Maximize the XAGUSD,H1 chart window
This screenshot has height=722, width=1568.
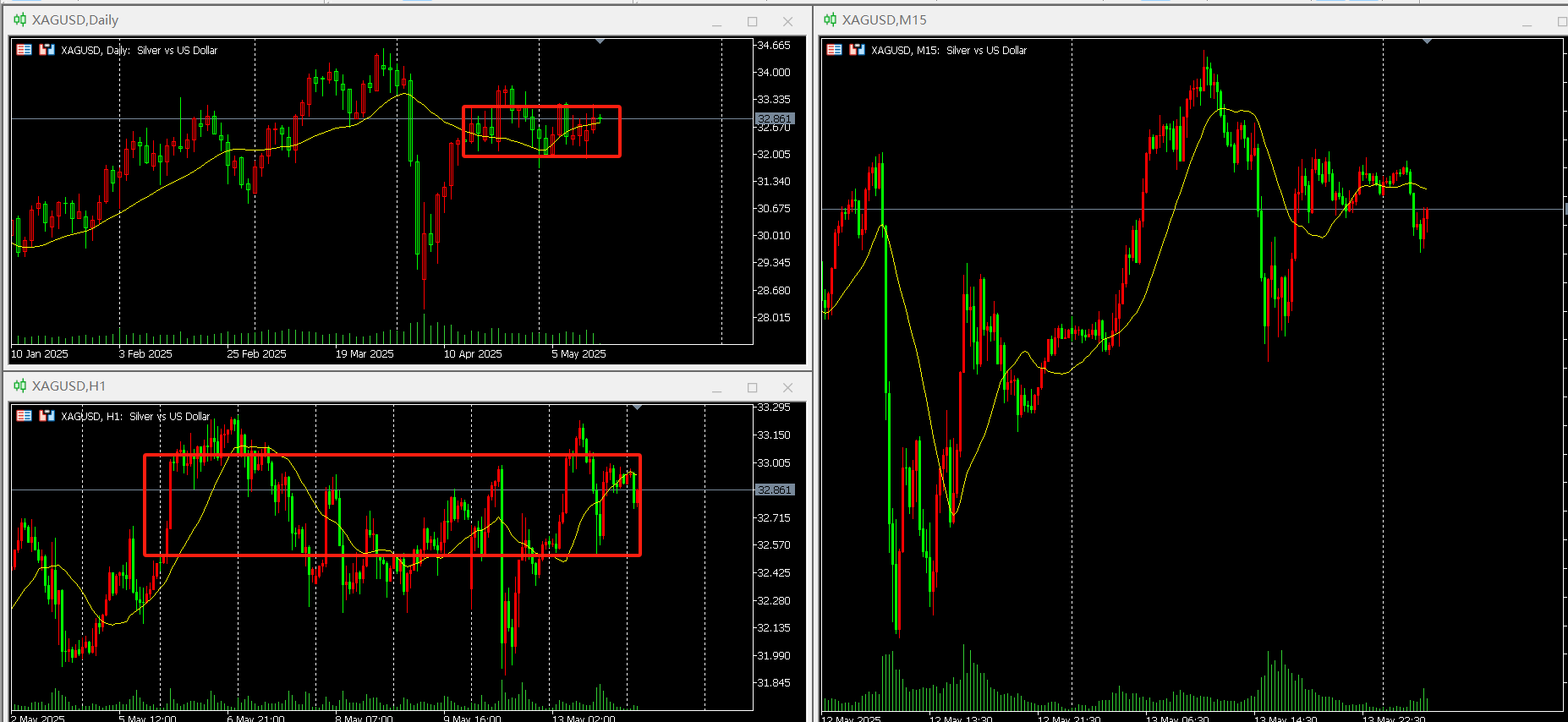[752, 387]
